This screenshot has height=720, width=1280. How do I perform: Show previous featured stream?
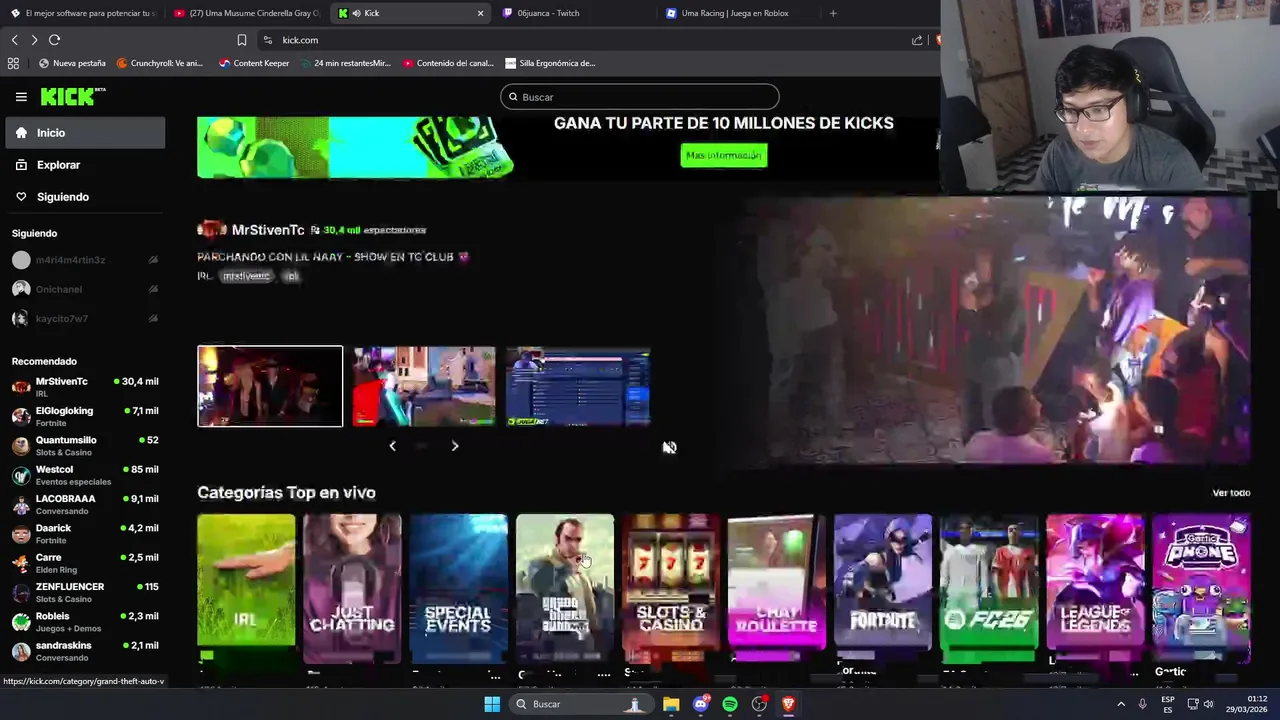click(x=392, y=446)
